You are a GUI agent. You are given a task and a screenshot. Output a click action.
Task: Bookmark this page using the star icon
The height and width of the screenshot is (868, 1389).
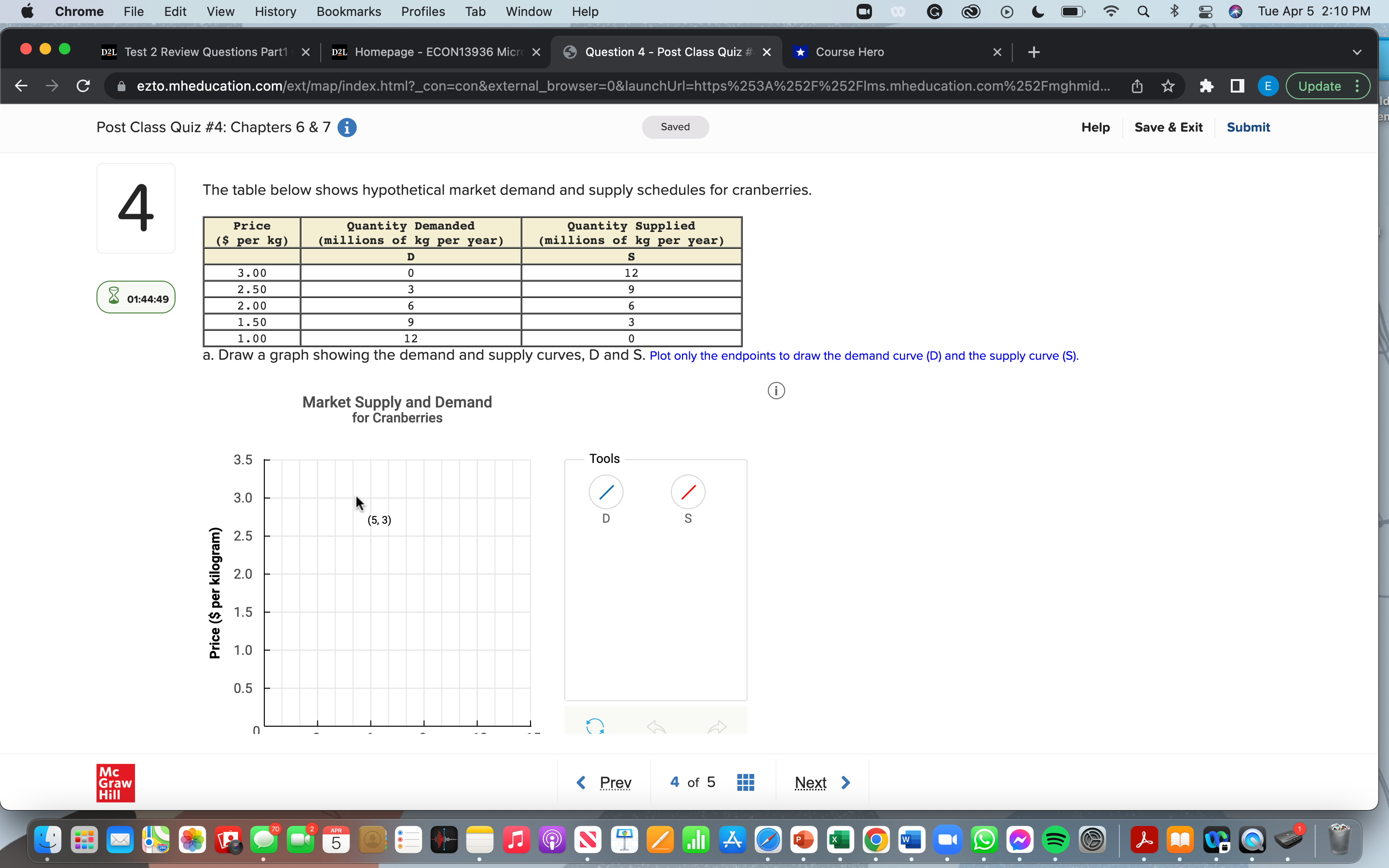tap(1168, 85)
